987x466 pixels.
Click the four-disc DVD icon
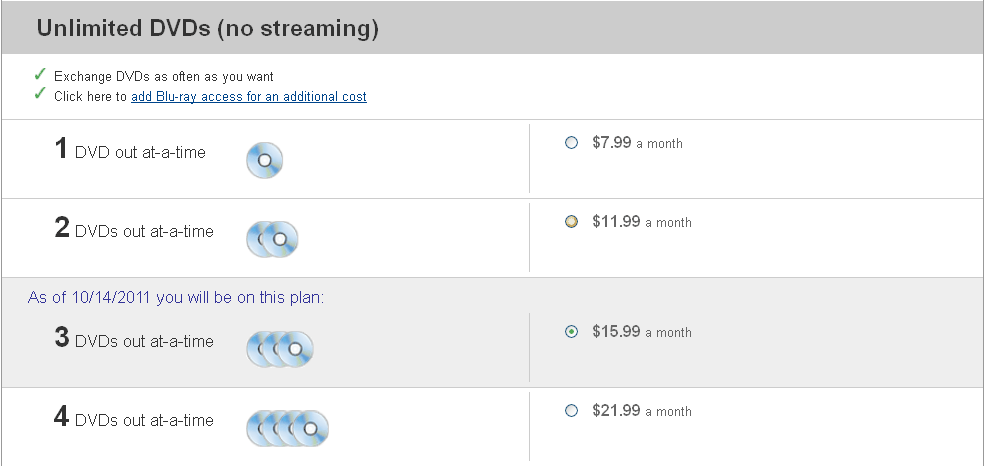(288, 428)
